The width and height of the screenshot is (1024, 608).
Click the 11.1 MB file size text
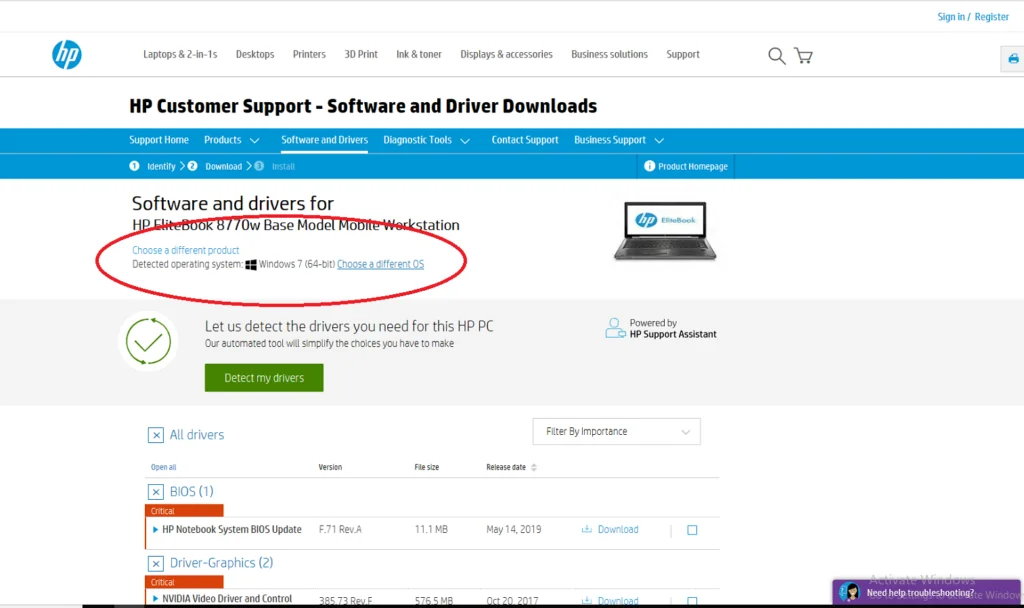point(431,529)
